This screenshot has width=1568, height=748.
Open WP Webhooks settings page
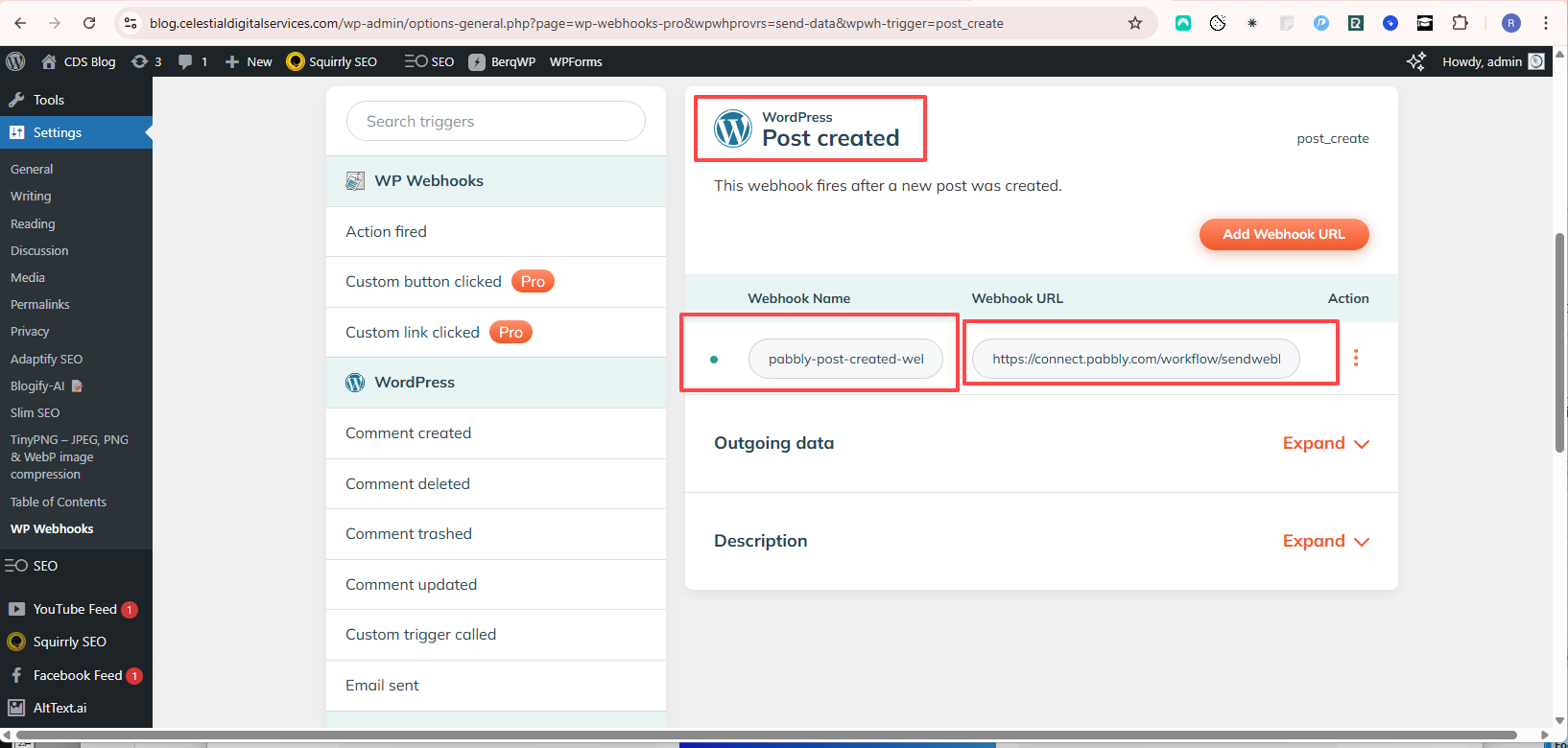point(52,528)
